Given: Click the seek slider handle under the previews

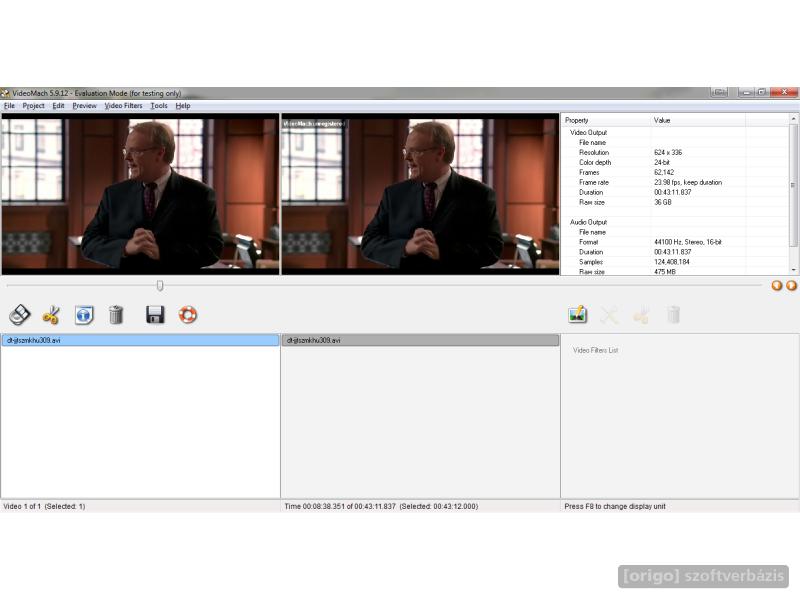Looking at the screenshot, I should 160,286.
